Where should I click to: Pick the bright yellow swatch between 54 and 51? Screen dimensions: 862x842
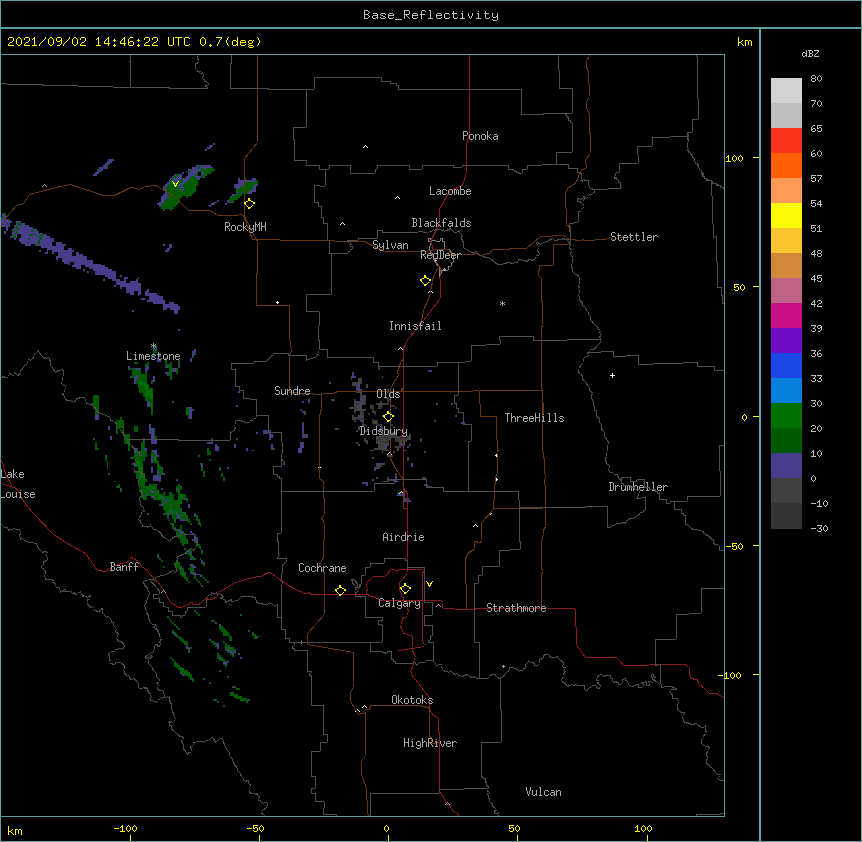[x=786, y=215]
